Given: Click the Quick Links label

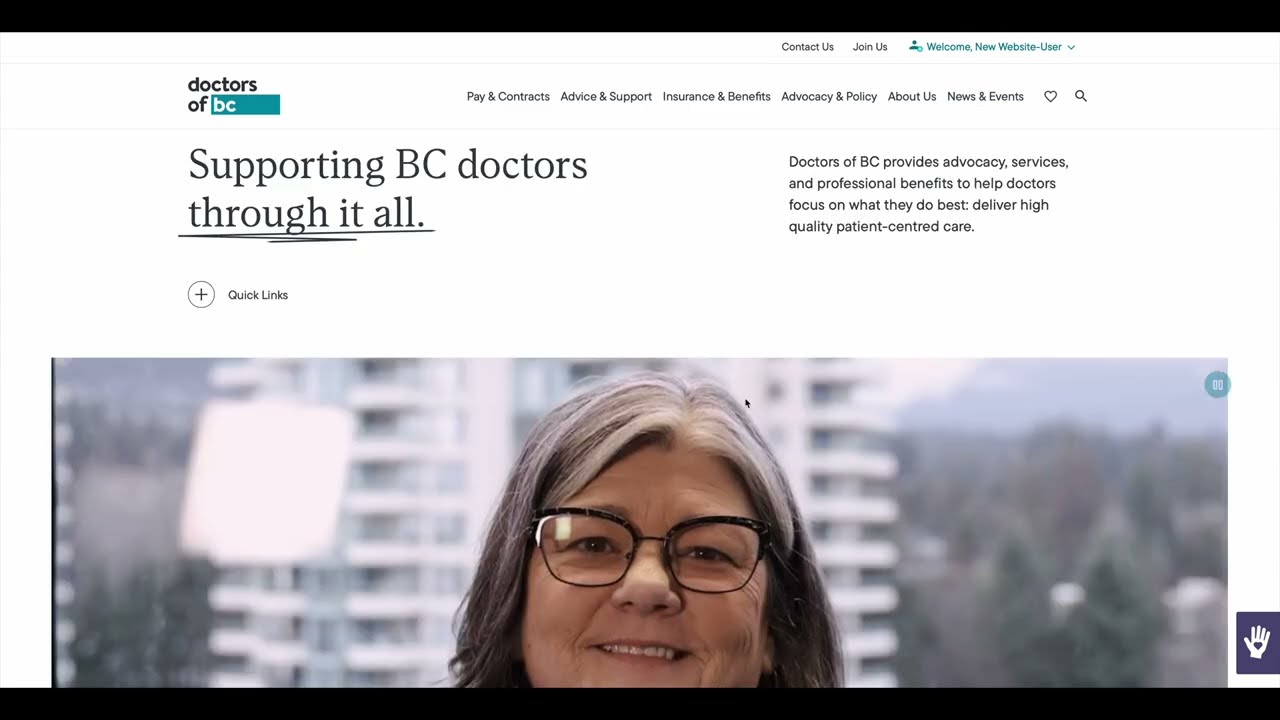Looking at the screenshot, I should (258, 295).
